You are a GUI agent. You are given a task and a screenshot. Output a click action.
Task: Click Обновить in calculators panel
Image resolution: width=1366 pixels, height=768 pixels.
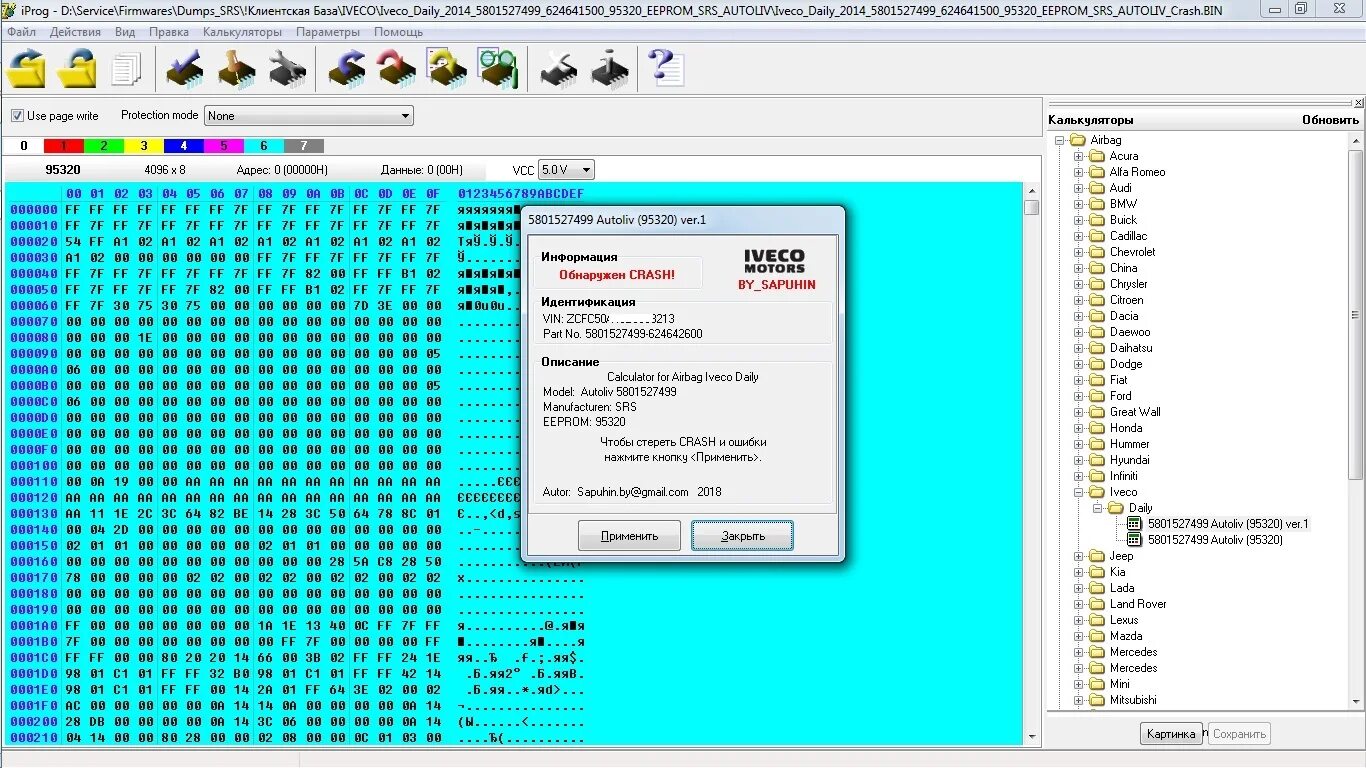coord(1331,120)
